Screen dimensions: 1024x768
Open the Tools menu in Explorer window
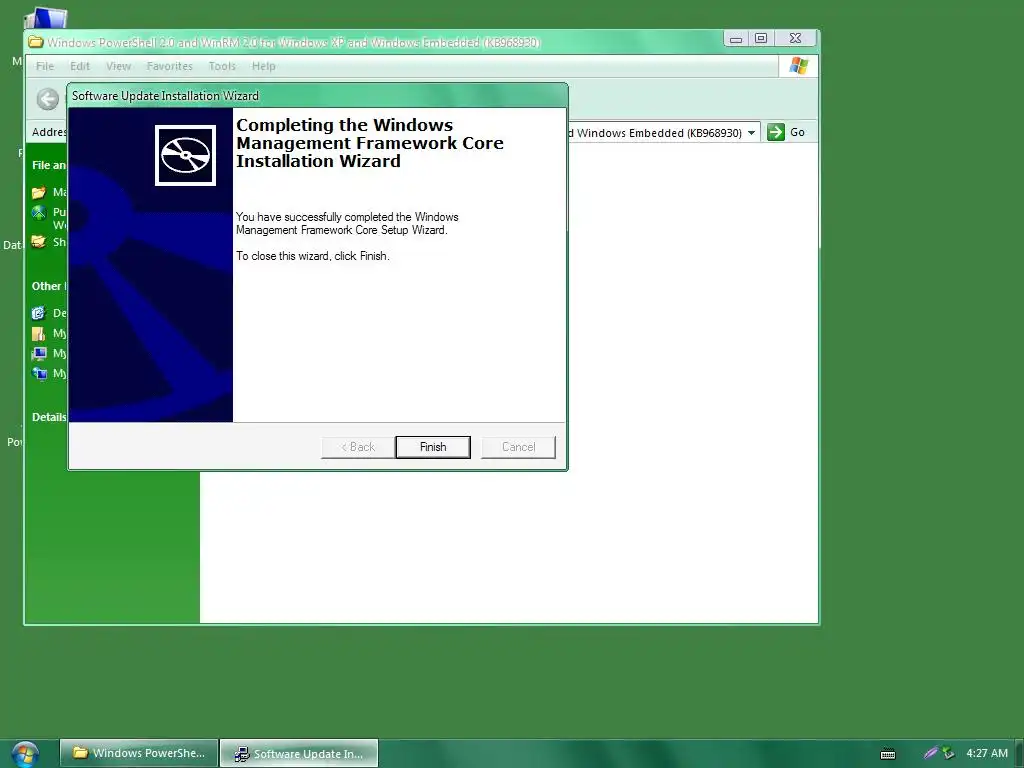(222, 66)
